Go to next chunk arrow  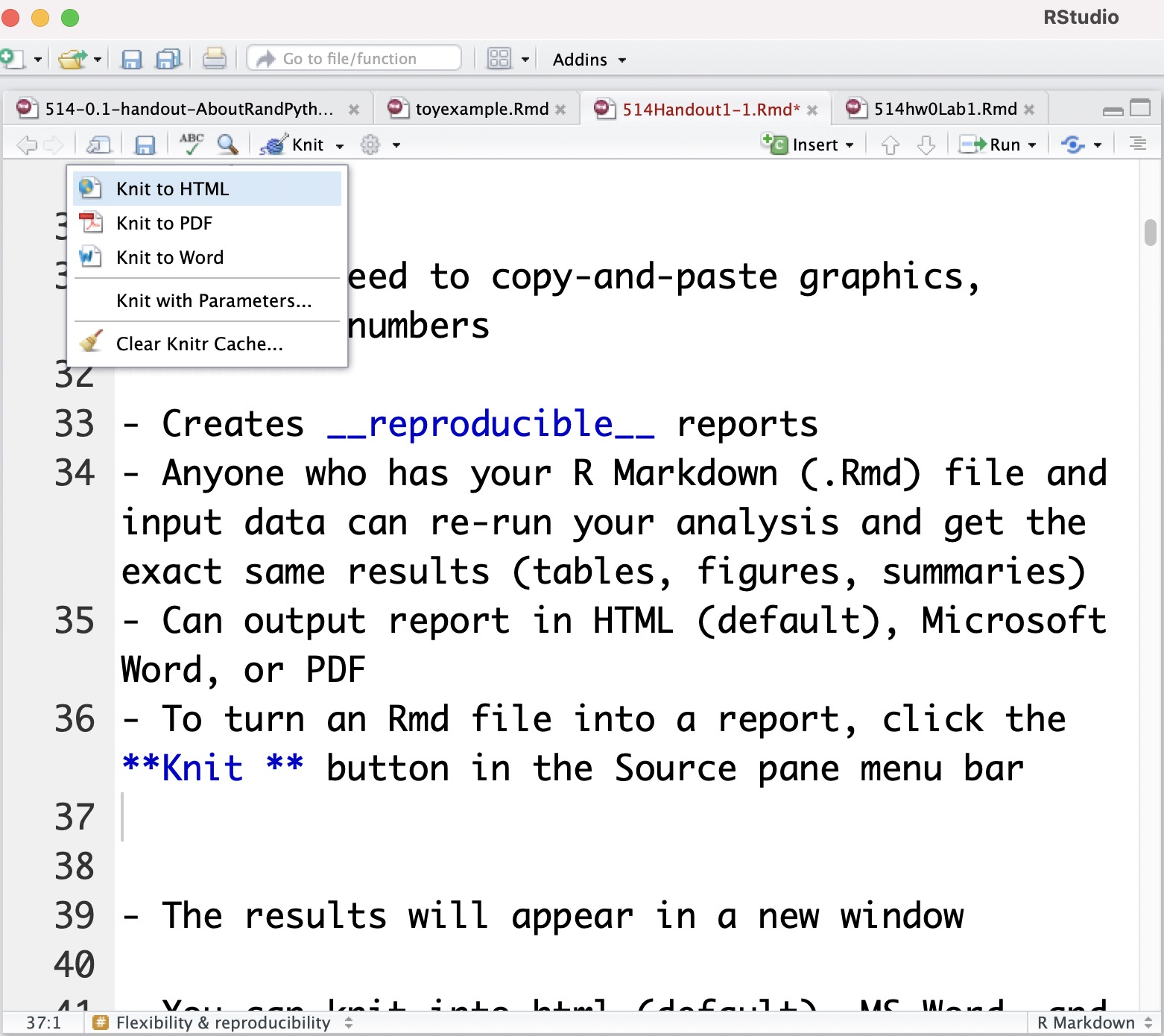(926, 145)
